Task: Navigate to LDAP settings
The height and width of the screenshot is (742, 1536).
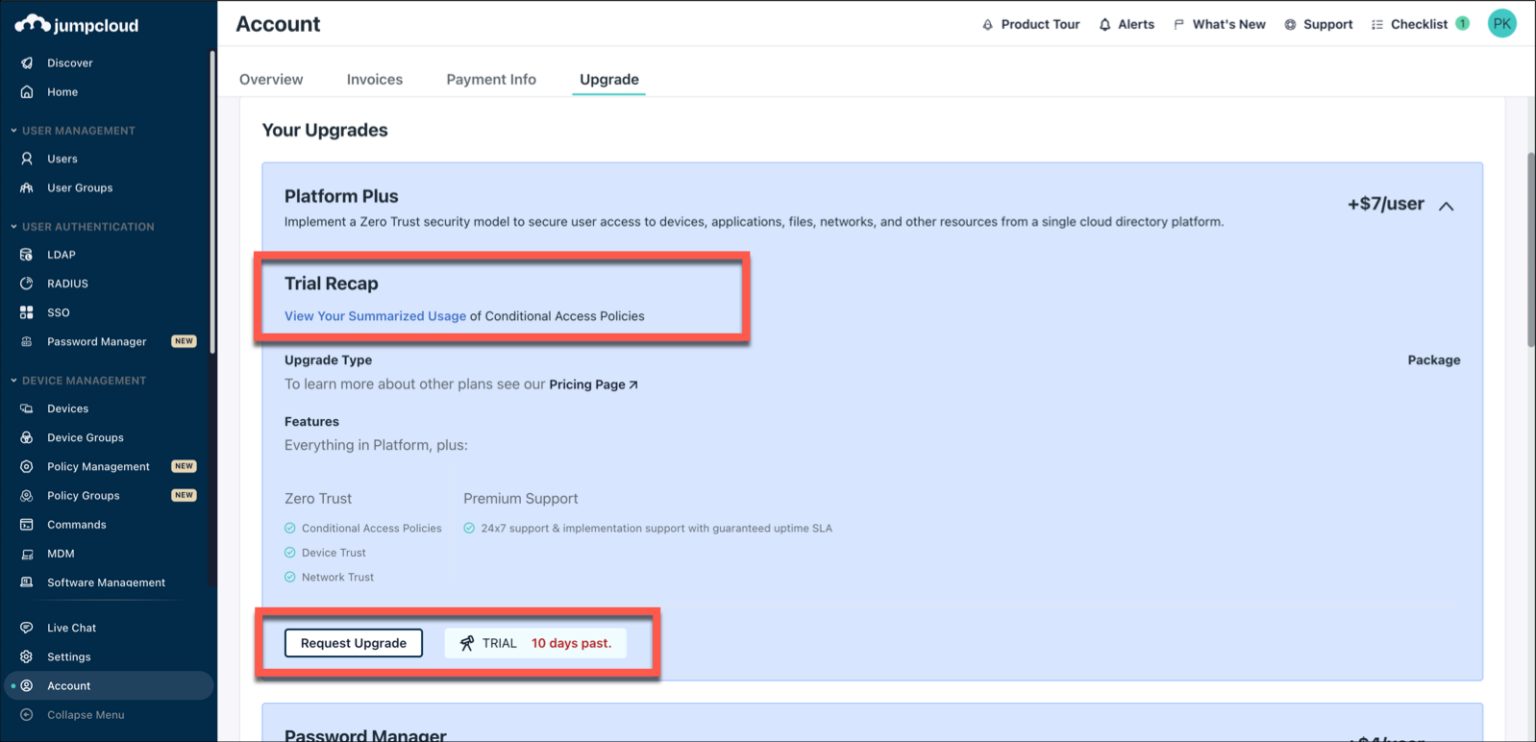Action: coord(62,254)
